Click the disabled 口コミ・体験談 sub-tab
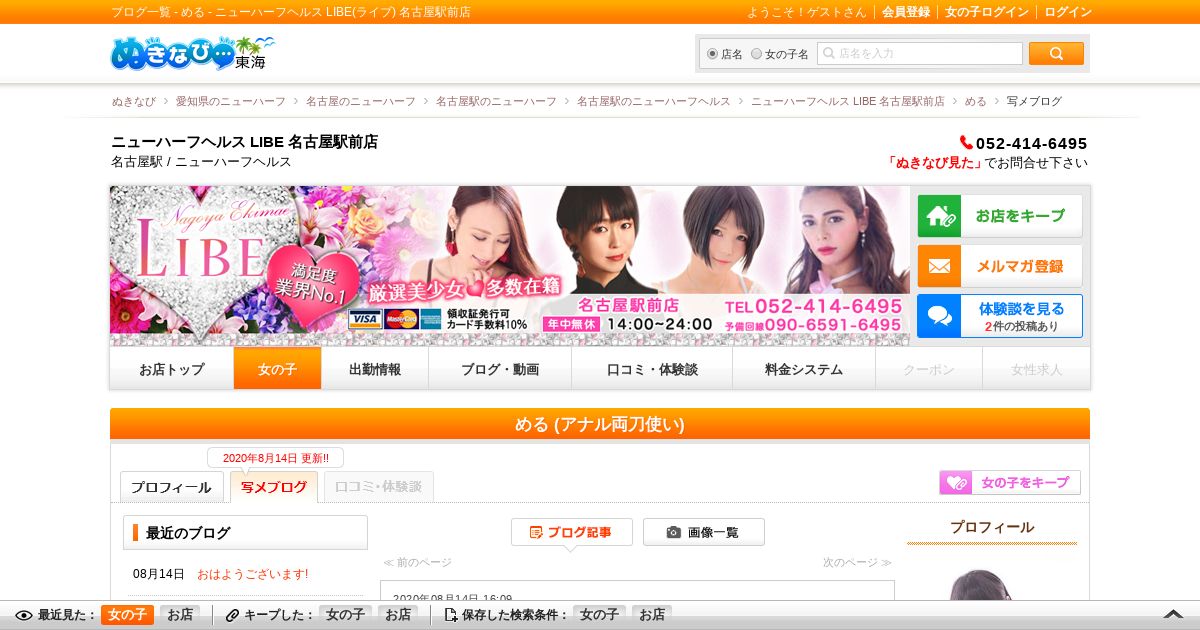 click(x=379, y=487)
